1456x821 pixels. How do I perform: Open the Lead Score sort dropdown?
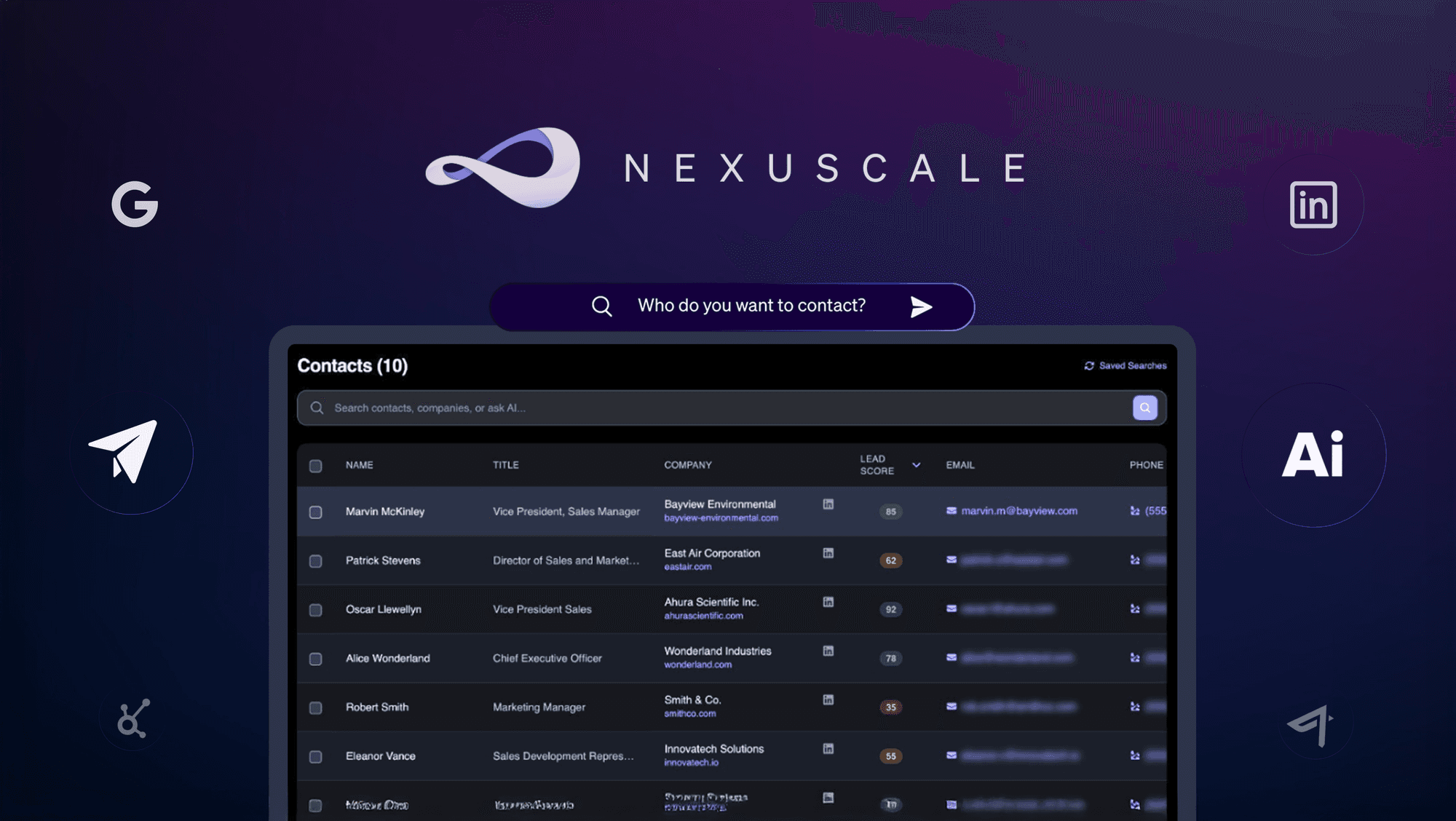click(917, 464)
